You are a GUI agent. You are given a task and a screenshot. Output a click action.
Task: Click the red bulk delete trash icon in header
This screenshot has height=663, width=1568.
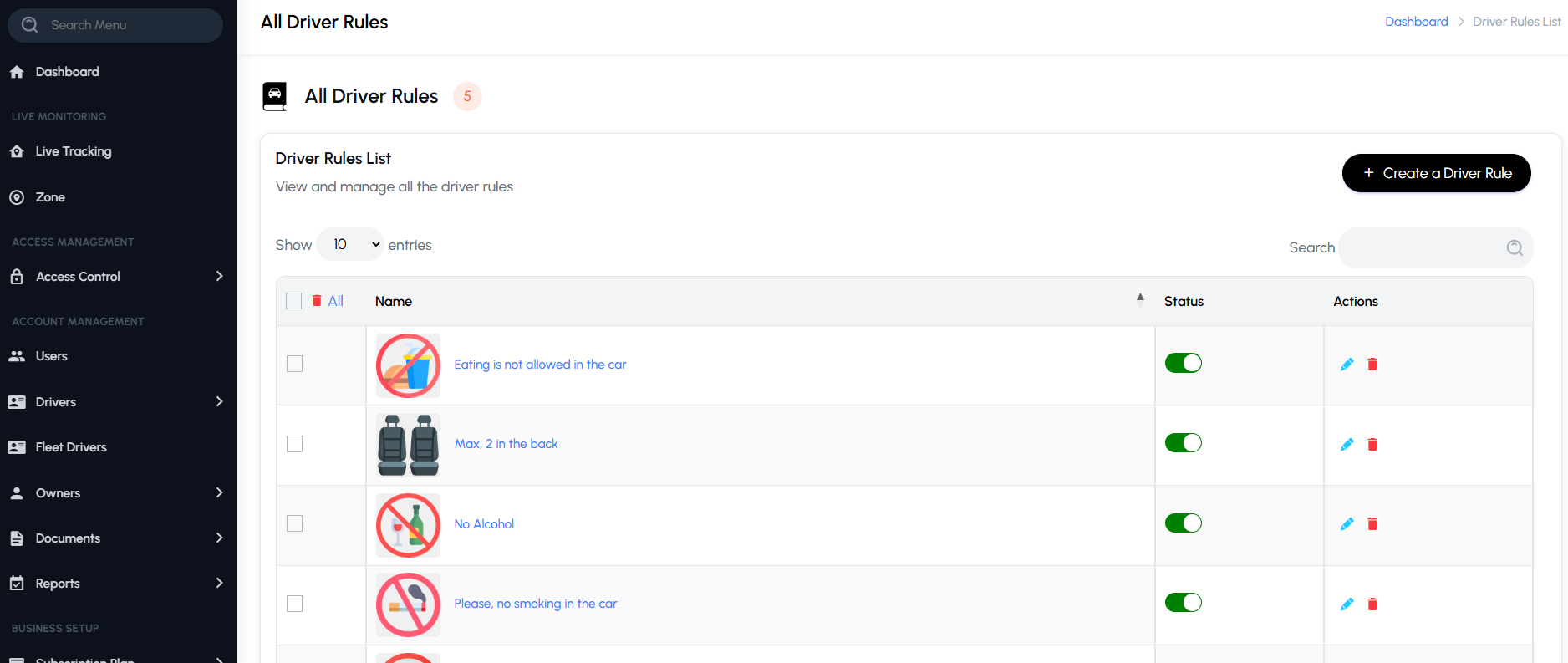[x=317, y=301]
